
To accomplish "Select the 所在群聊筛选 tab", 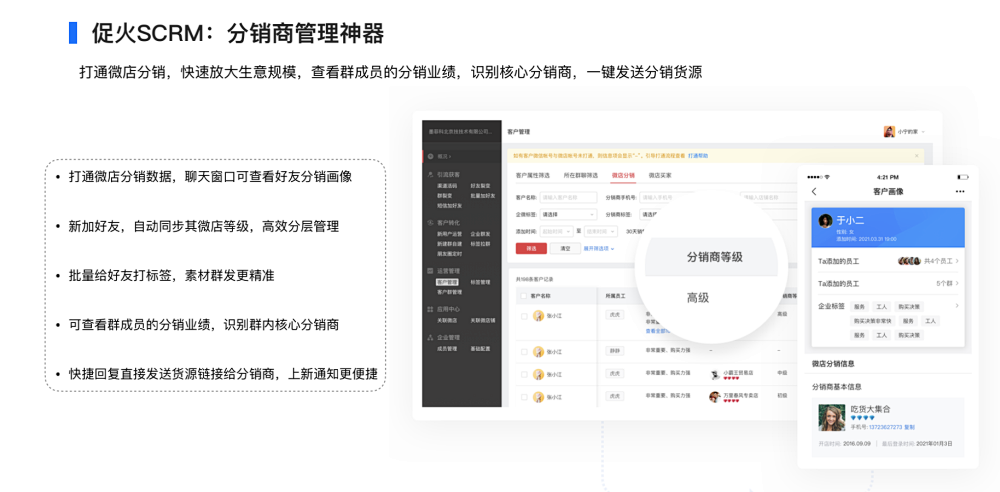I will coord(581,175).
